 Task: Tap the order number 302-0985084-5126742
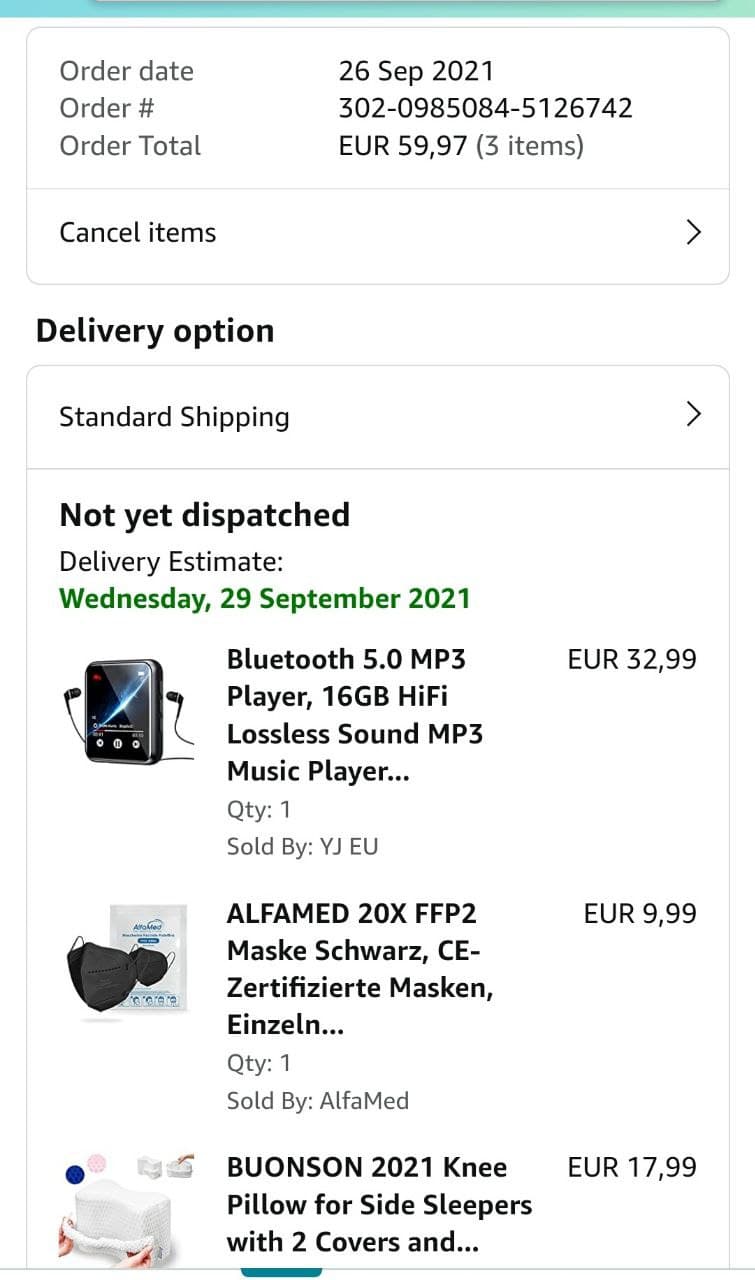pos(485,108)
